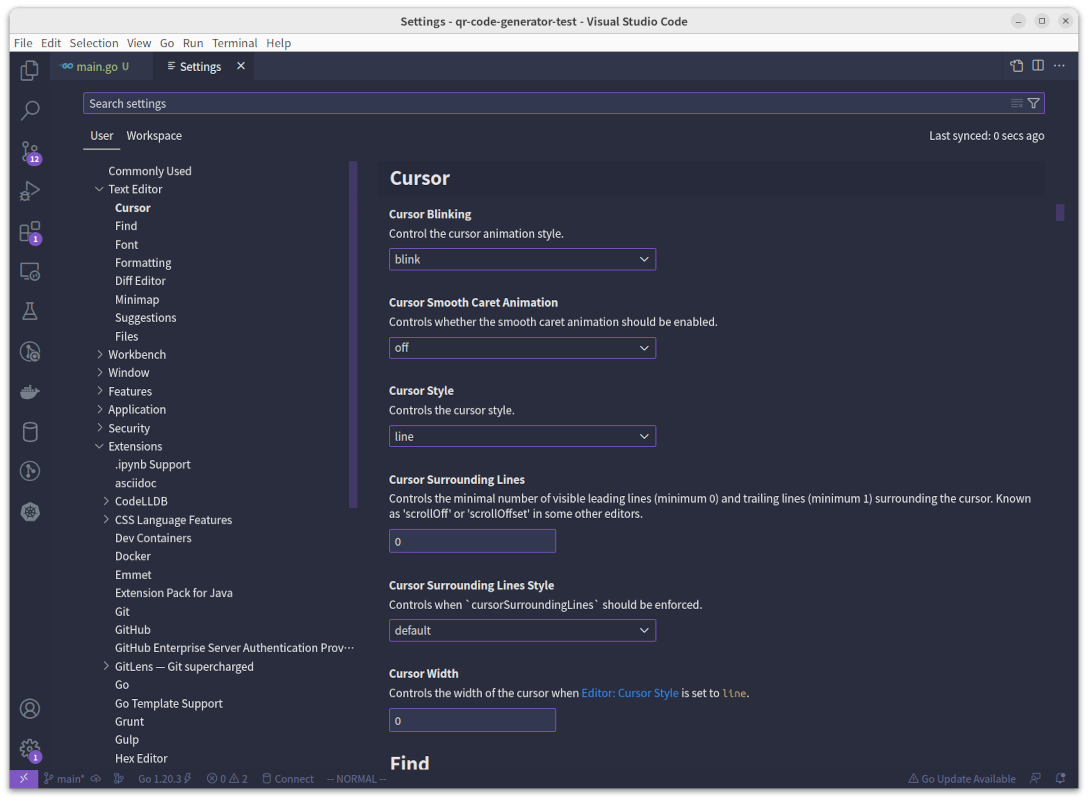Click the Cursor Width number field
Viewport: 1088px width, 800px height.
472,720
